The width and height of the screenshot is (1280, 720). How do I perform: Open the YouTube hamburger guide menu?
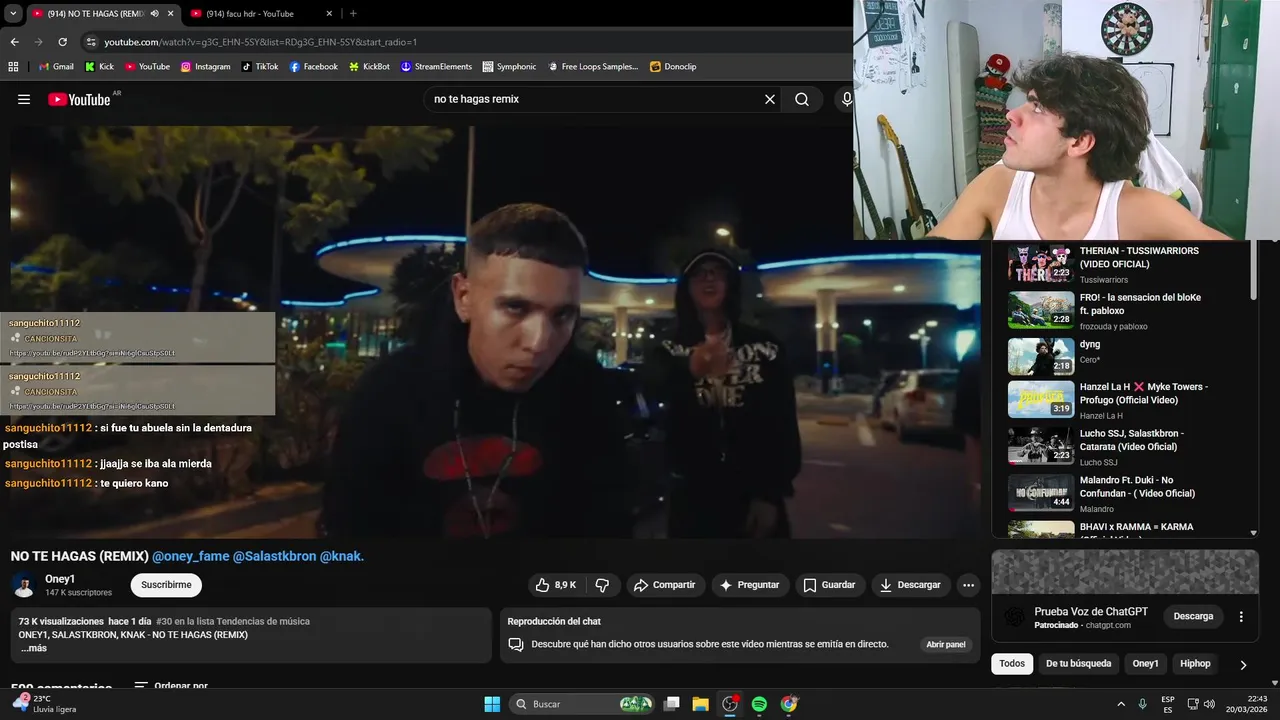[24, 99]
